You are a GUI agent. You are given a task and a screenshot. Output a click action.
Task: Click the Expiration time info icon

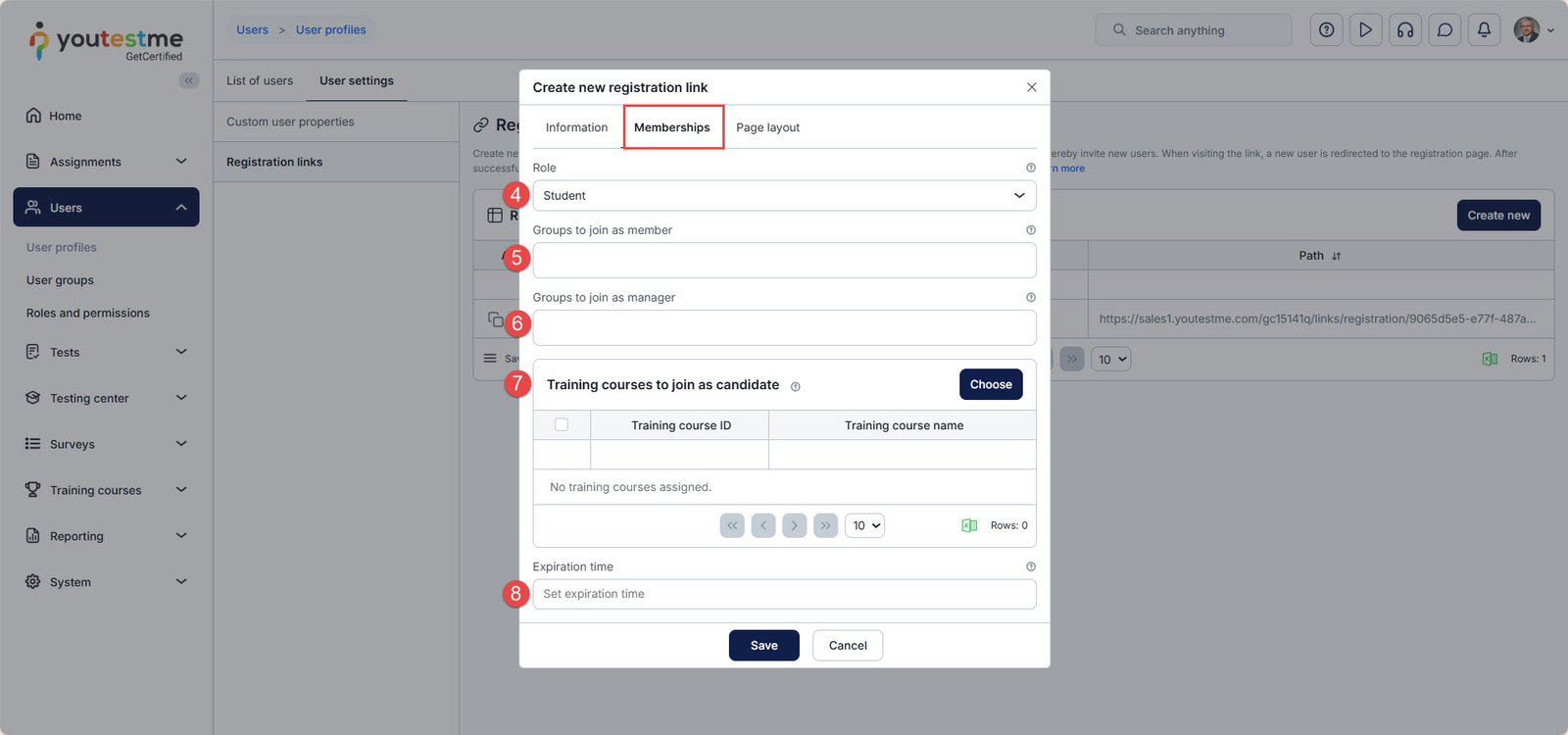pyautogui.click(x=1031, y=566)
